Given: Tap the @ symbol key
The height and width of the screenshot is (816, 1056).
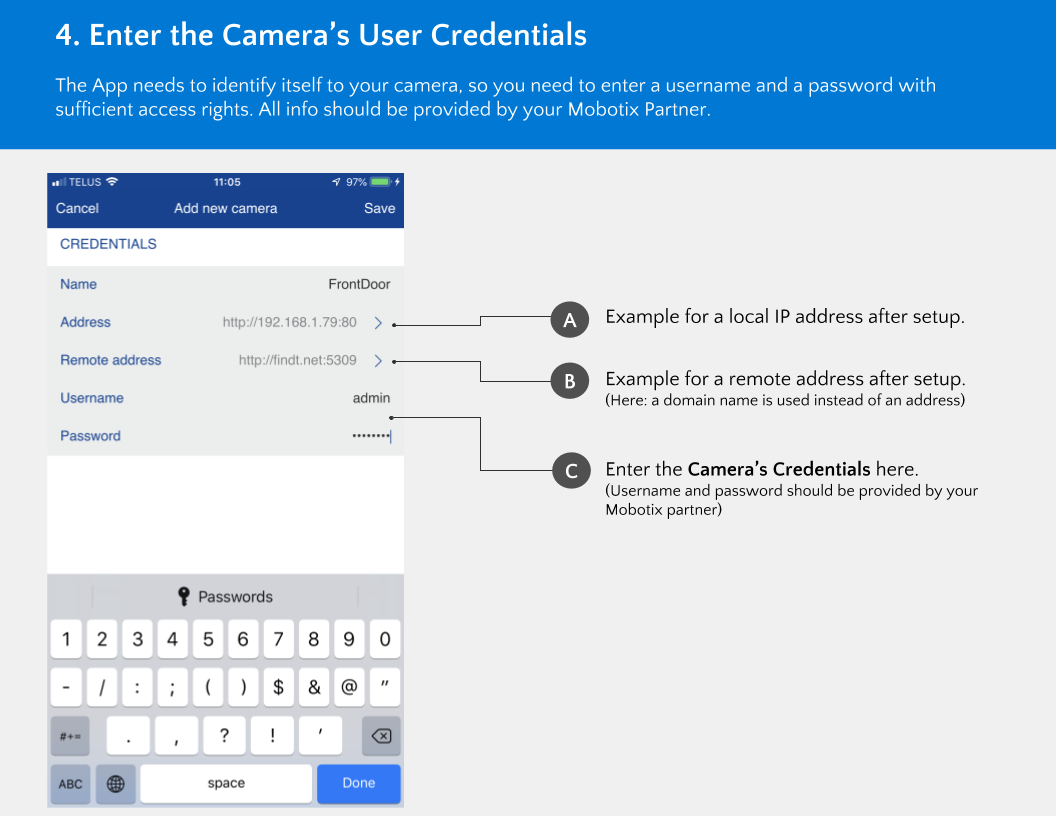Looking at the screenshot, I should 349,687.
